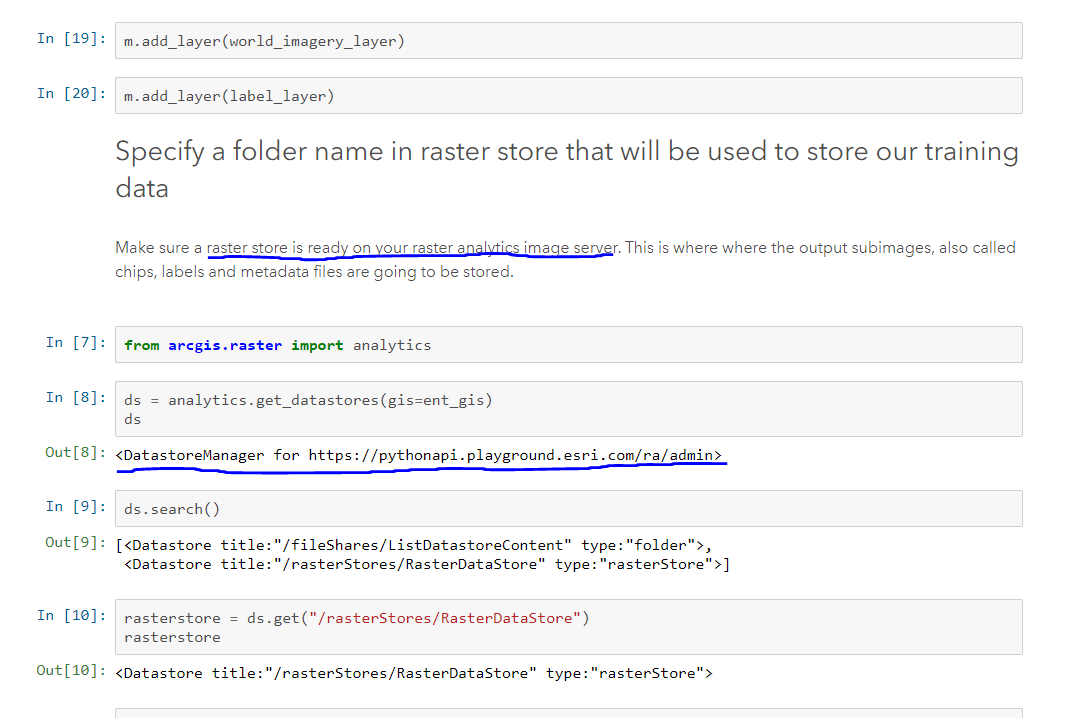
Task: Click the word chips in the description paragraph
Action: pyautogui.click(x=134, y=269)
